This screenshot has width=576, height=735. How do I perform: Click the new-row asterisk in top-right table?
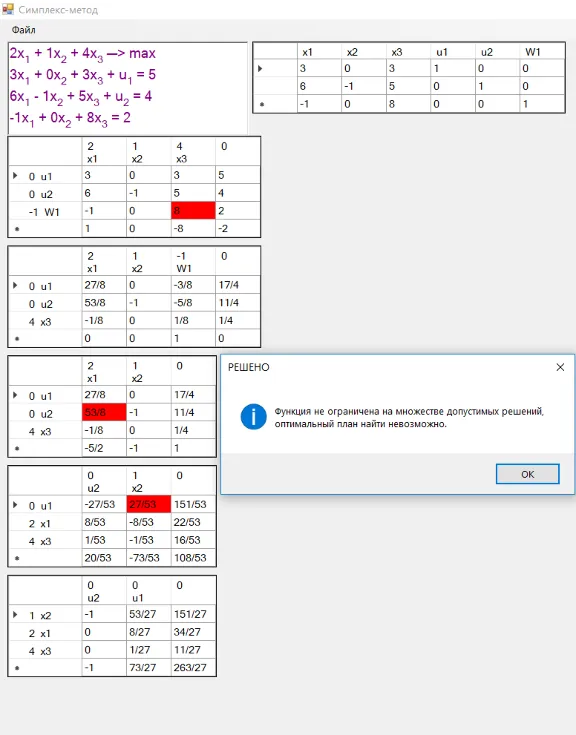click(x=262, y=105)
